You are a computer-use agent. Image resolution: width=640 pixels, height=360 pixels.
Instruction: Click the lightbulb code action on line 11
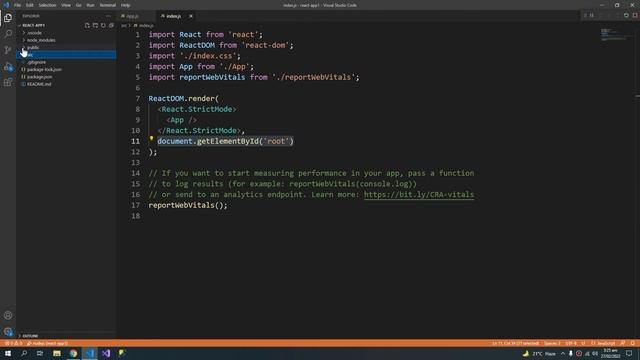pyautogui.click(x=151, y=139)
